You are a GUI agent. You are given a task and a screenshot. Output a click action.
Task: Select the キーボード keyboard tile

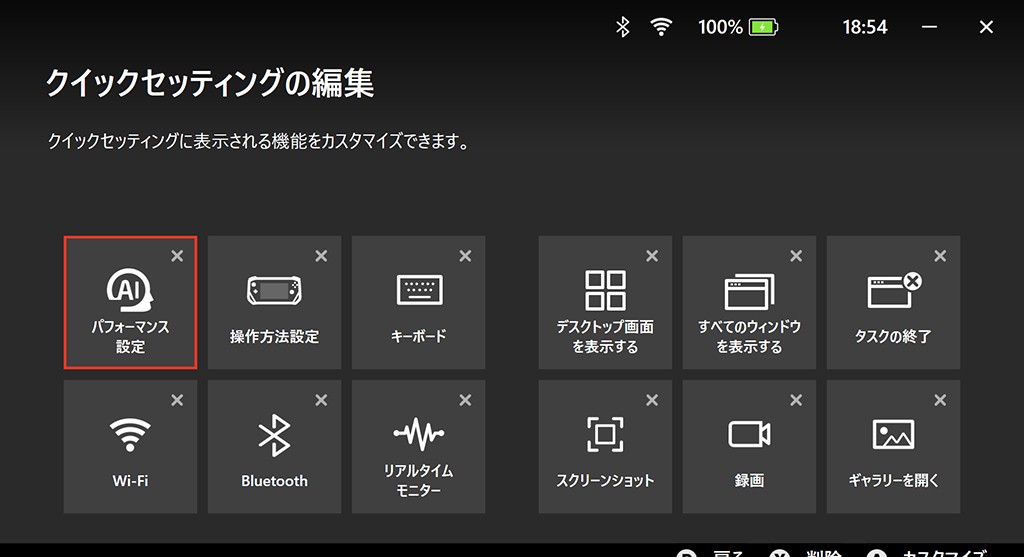[x=419, y=302]
